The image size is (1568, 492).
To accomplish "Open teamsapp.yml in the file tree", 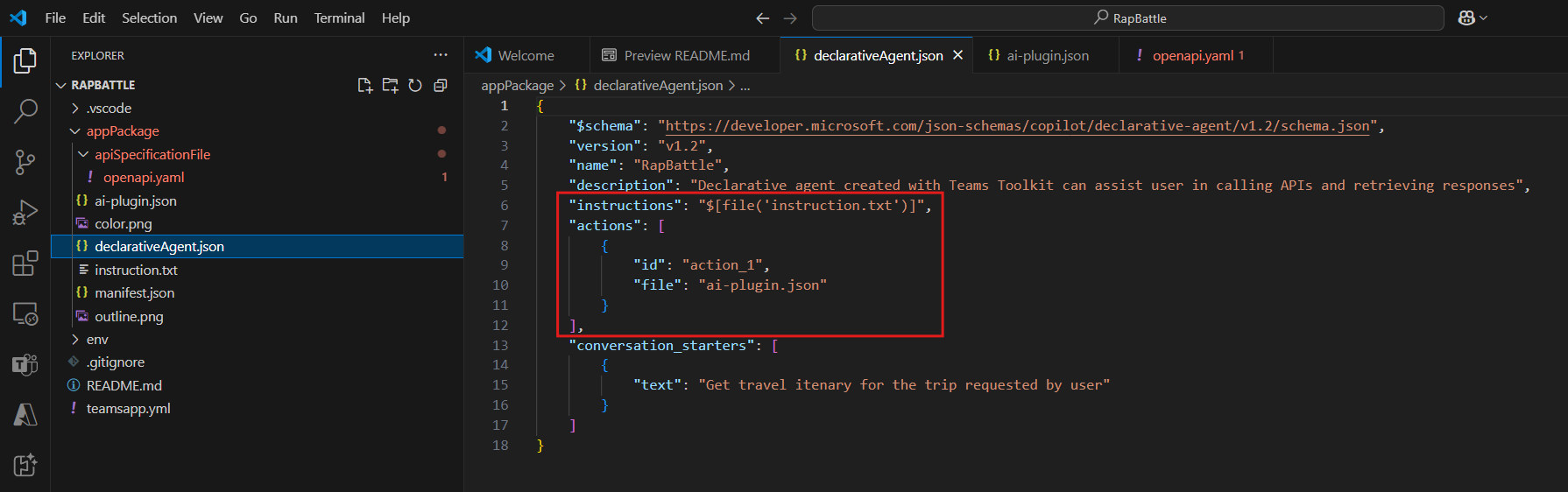I will 128,409.
